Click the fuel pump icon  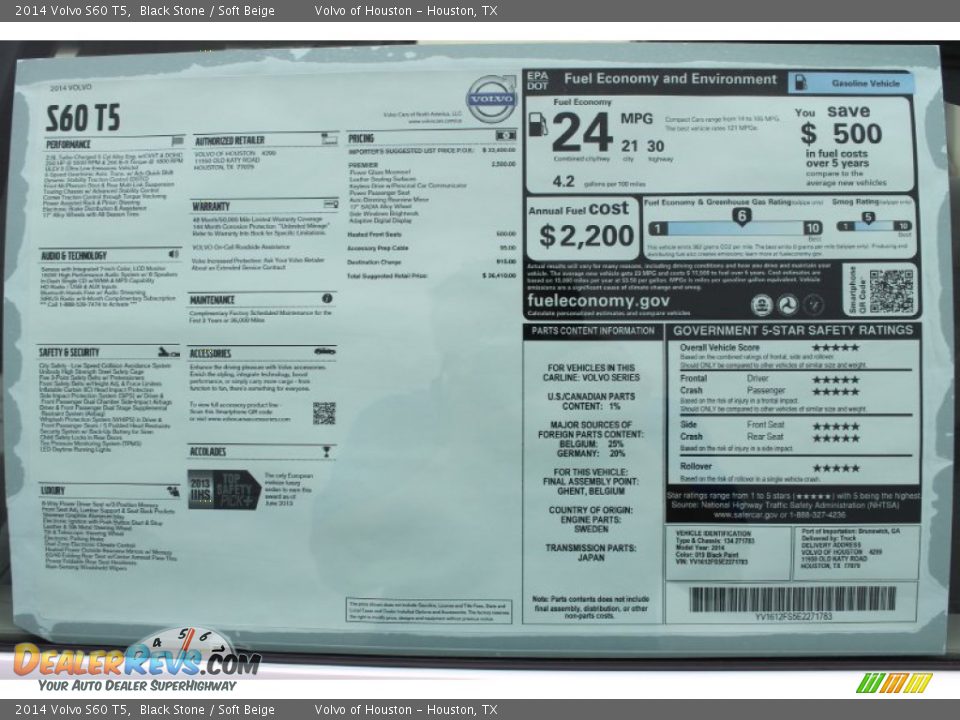click(x=538, y=125)
